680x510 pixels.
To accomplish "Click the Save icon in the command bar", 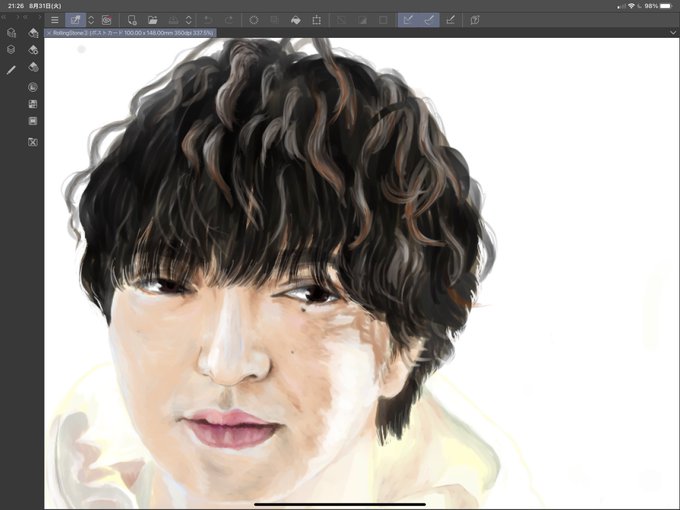I will (173, 20).
